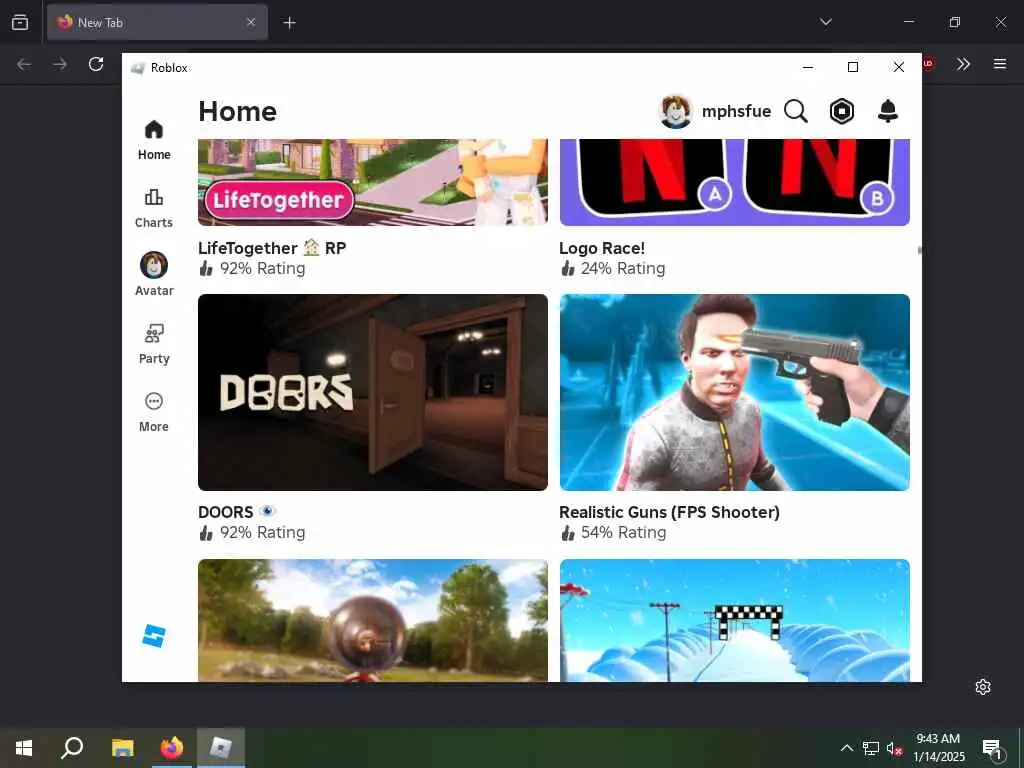Click the LifeTogether RP title text
This screenshot has width=1024, height=768.
click(x=272, y=248)
